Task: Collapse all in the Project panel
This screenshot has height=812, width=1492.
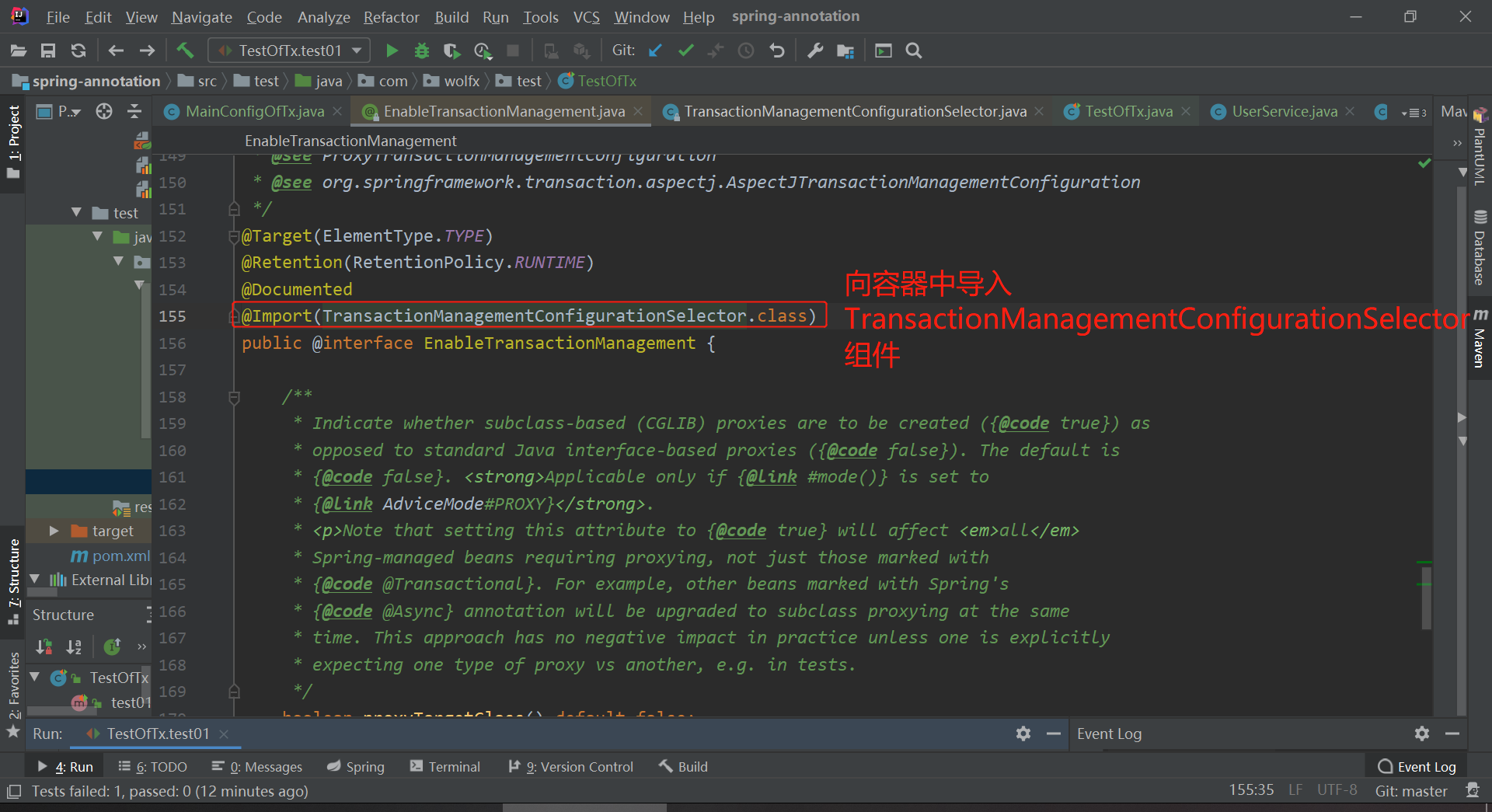Action: (x=134, y=111)
